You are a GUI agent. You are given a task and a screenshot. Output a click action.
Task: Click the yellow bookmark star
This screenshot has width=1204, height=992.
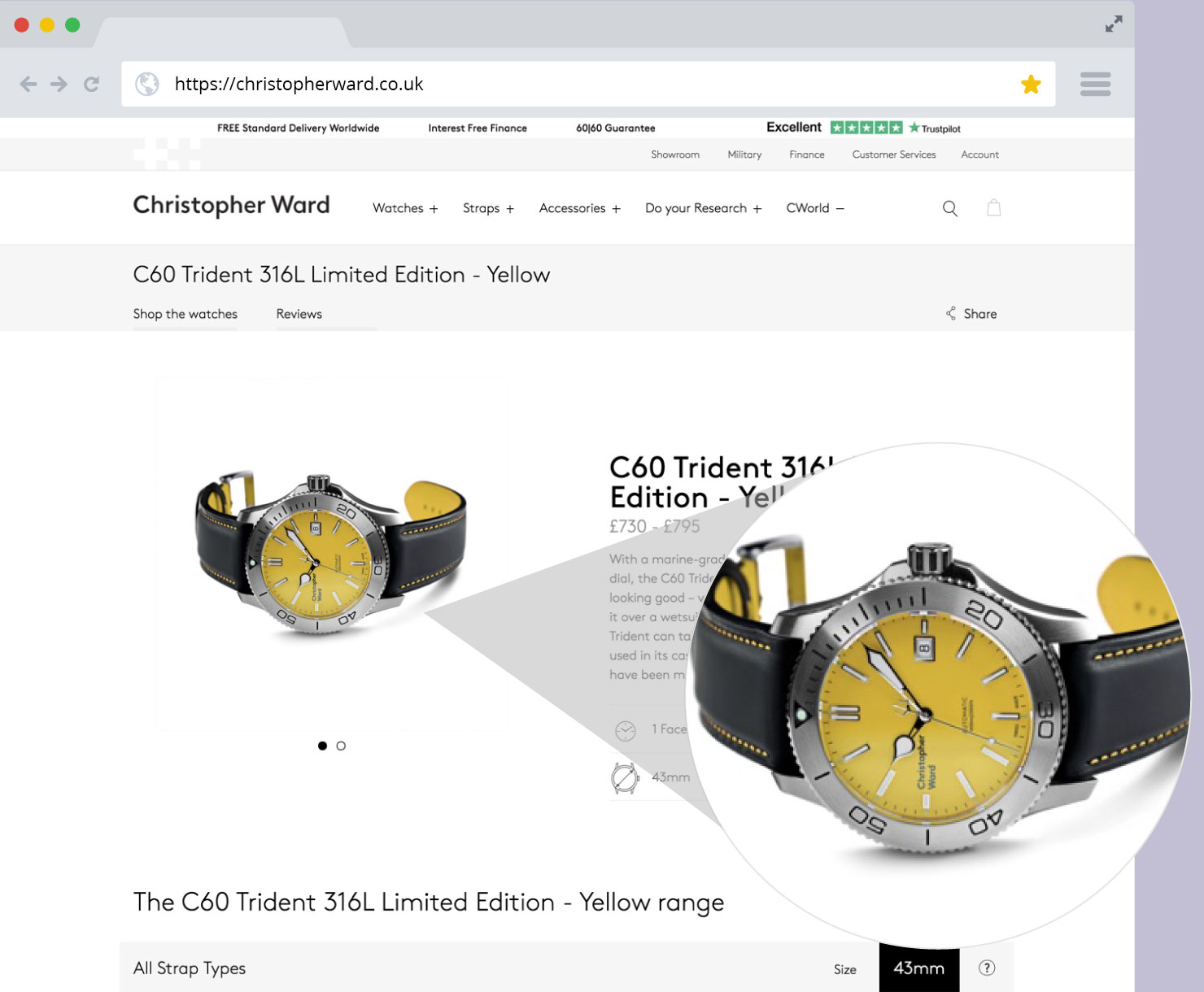(x=1031, y=84)
